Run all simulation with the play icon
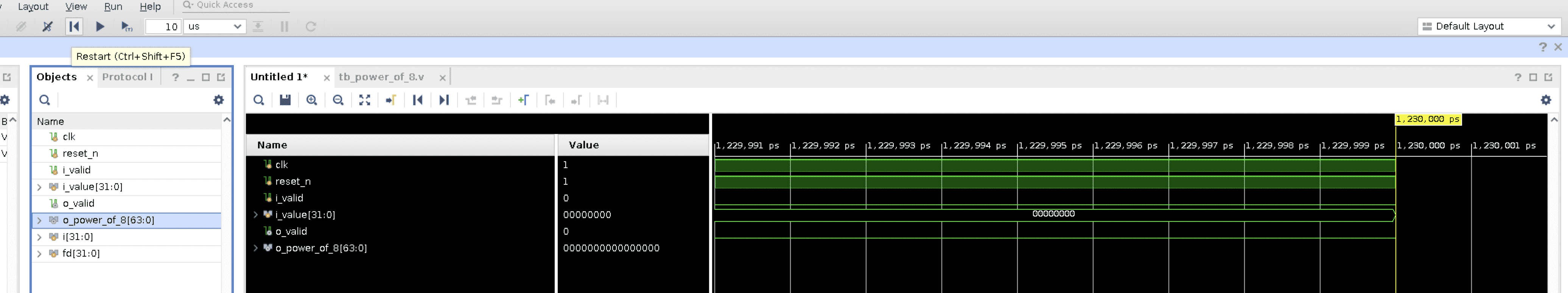Viewport: 1568px width, 293px height. pos(100,26)
